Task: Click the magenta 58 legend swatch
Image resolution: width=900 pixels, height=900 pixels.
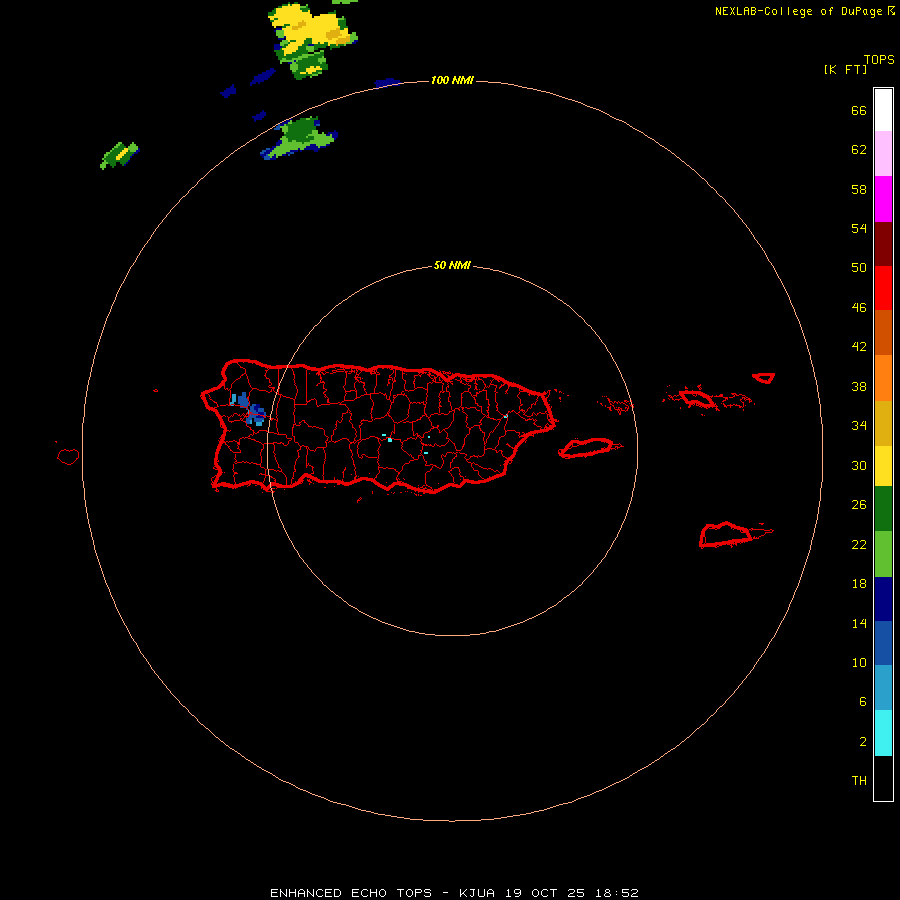Action: point(883,199)
